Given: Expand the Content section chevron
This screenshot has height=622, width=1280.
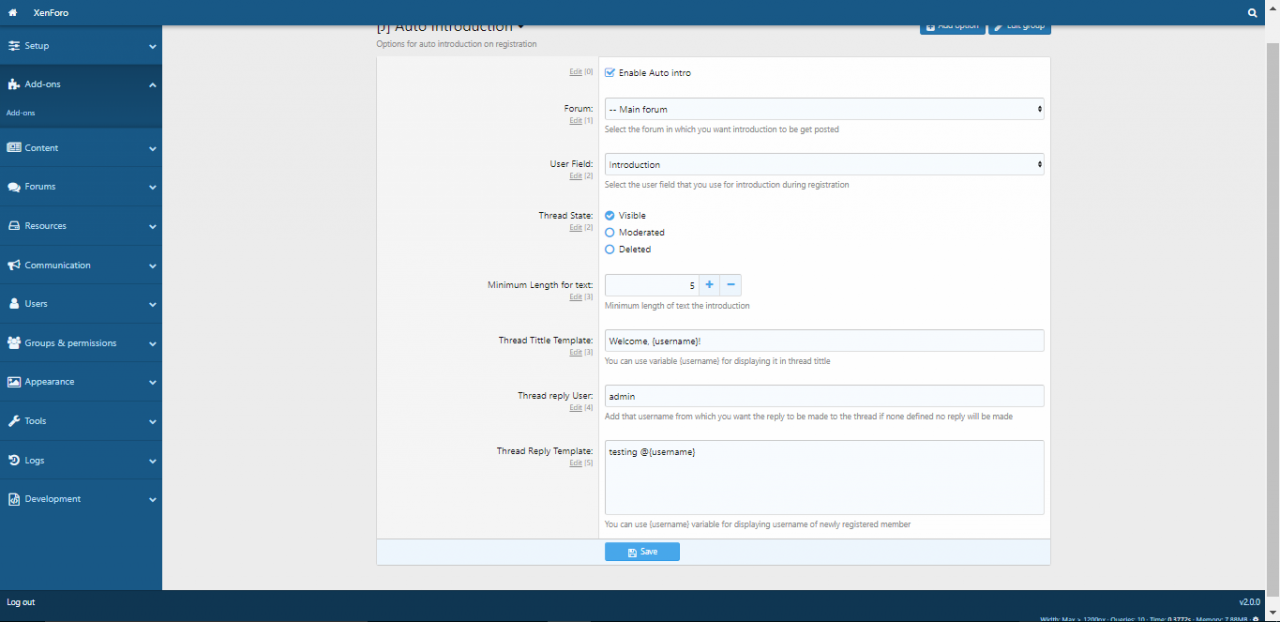Looking at the screenshot, I should [152, 148].
